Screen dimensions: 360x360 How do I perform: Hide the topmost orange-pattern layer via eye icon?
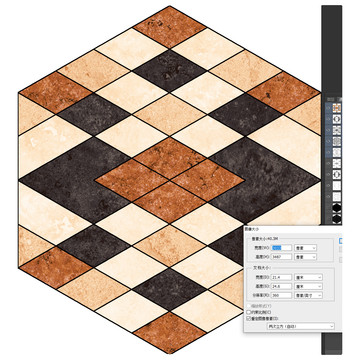tap(328, 108)
